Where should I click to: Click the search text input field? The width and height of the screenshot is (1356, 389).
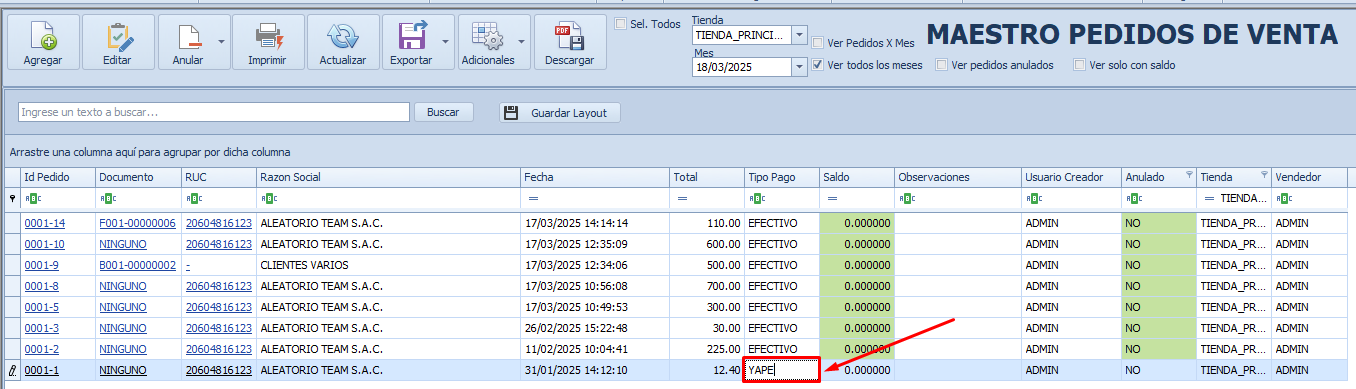214,112
